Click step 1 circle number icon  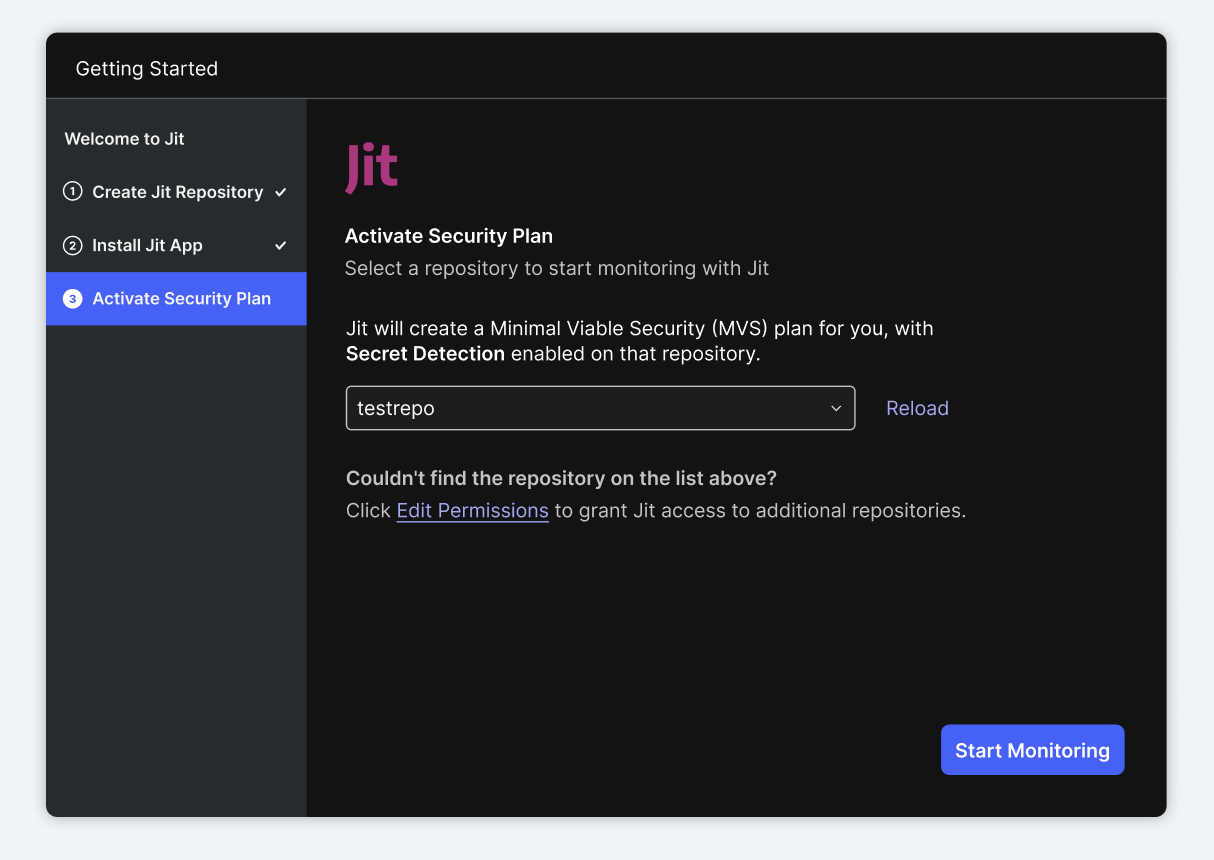72,192
